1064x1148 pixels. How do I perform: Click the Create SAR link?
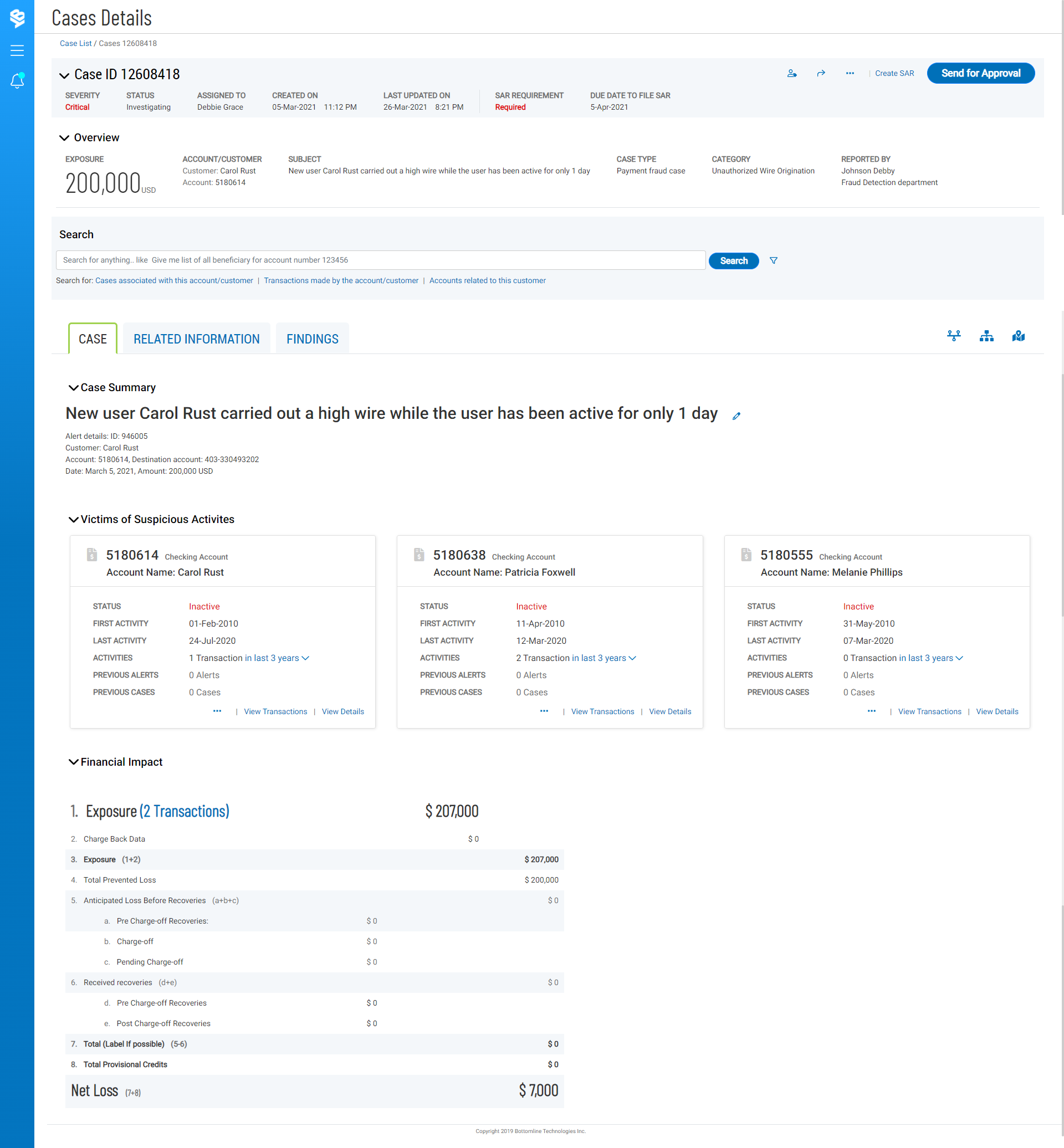[894, 74]
